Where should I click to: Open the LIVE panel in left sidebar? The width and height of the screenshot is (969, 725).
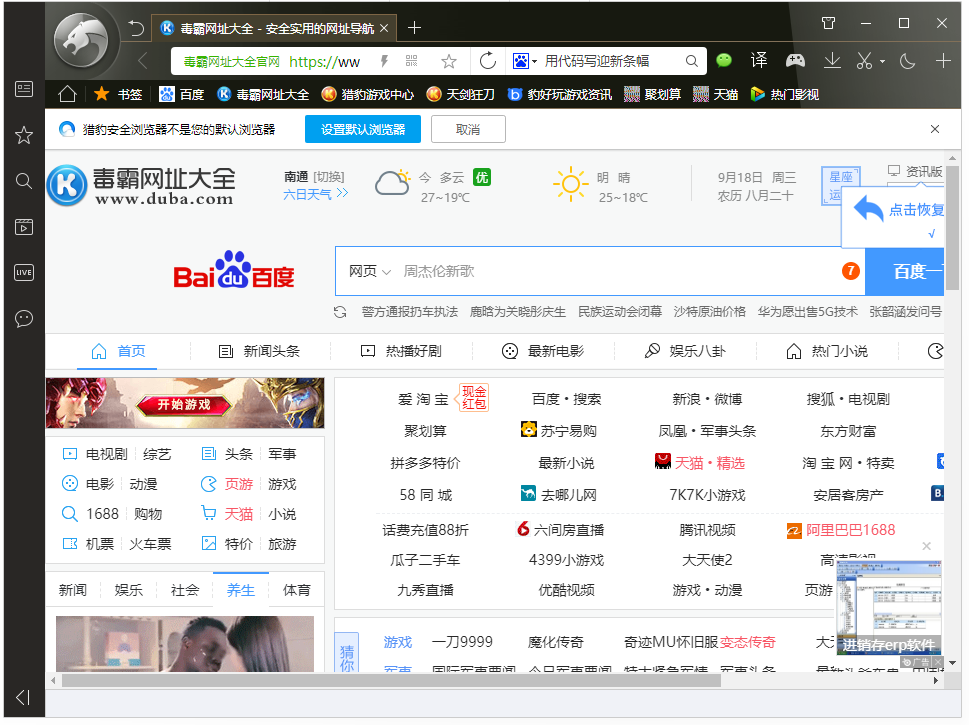24,272
